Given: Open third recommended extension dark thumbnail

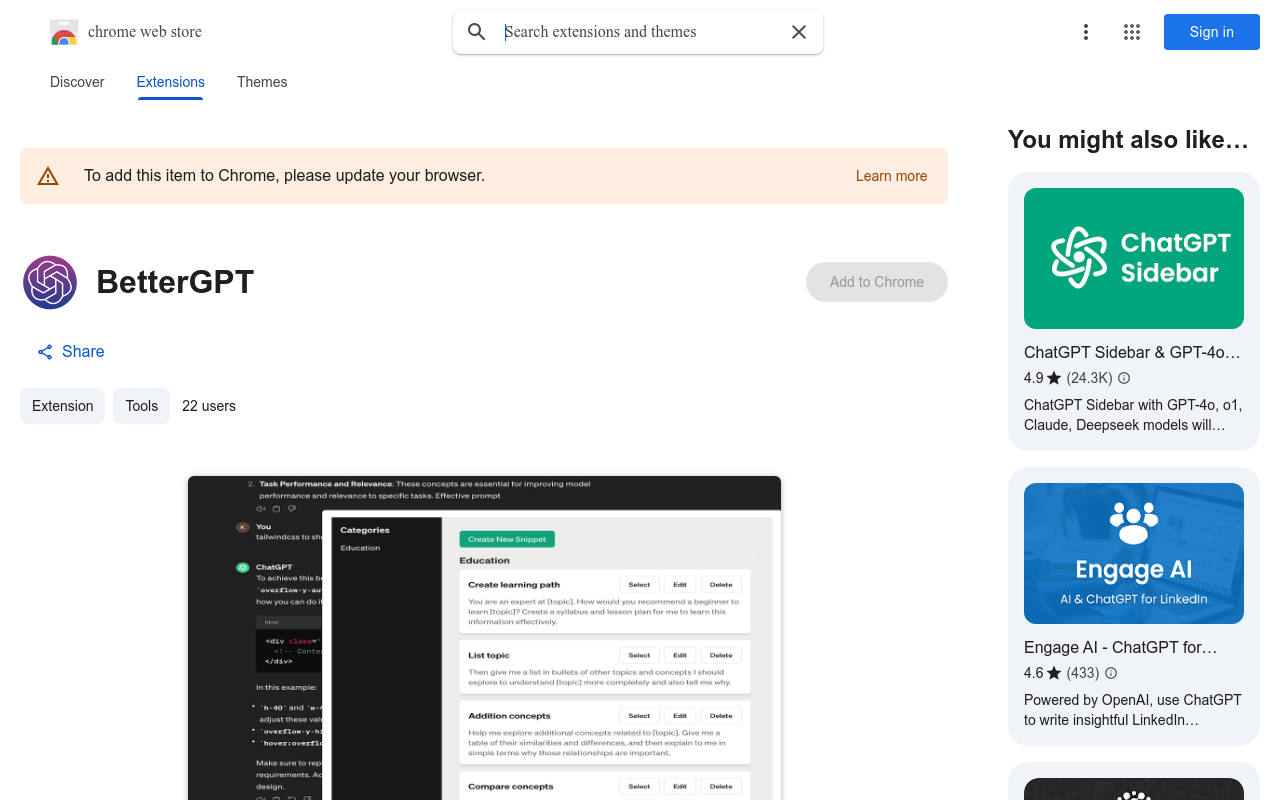Looking at the screenshot, I should 1134,789.
